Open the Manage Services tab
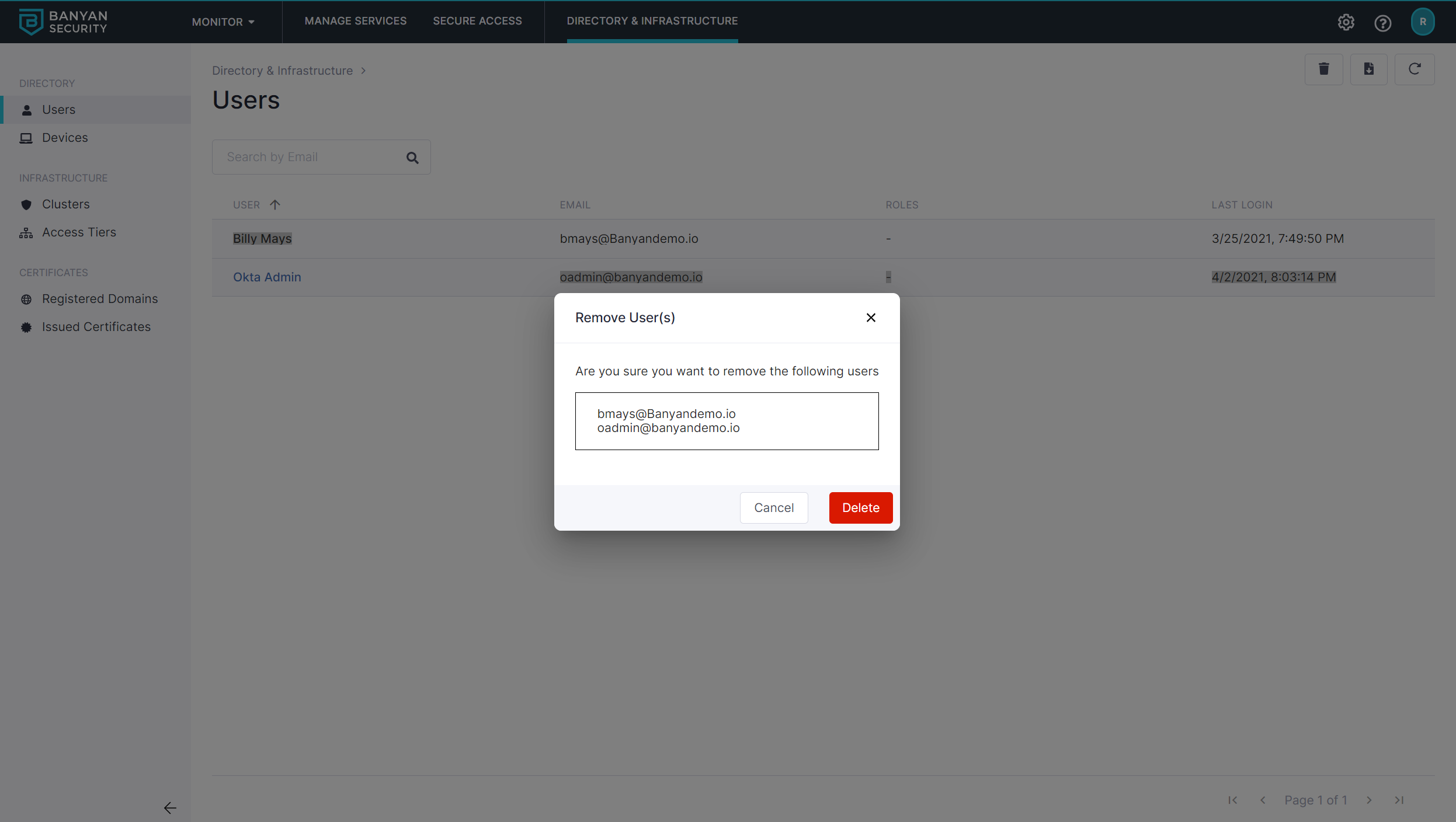This screenshot has width=1456, height=822. (355, 21)
